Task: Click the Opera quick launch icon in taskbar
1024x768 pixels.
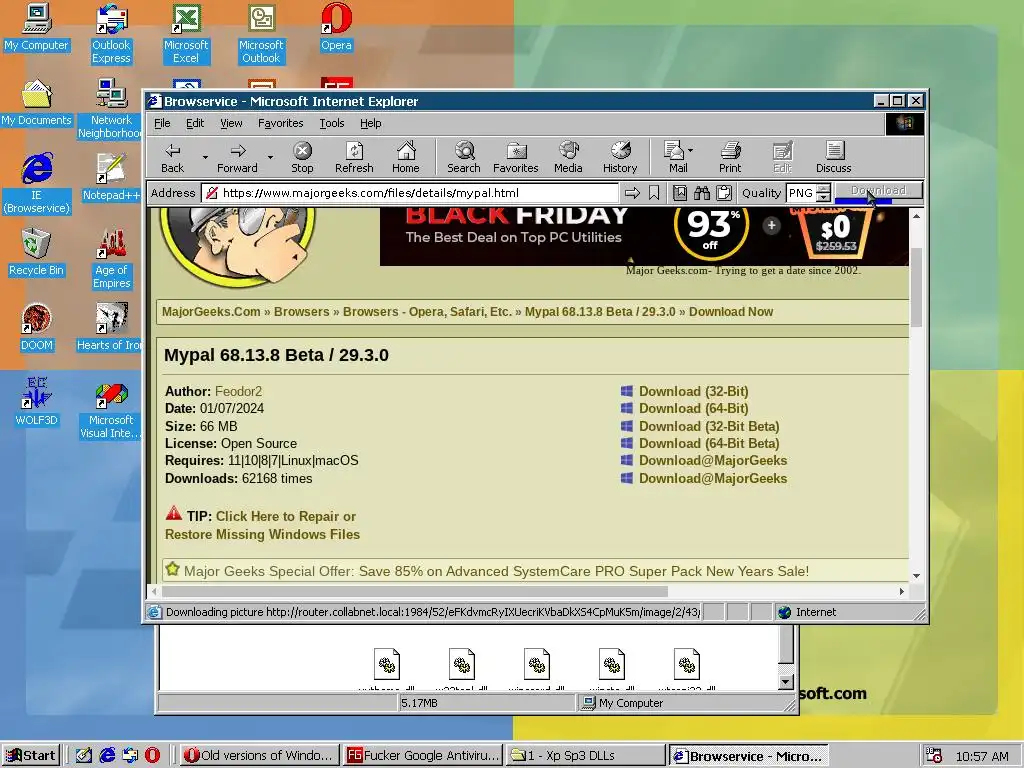Action: tap(152, 756)
